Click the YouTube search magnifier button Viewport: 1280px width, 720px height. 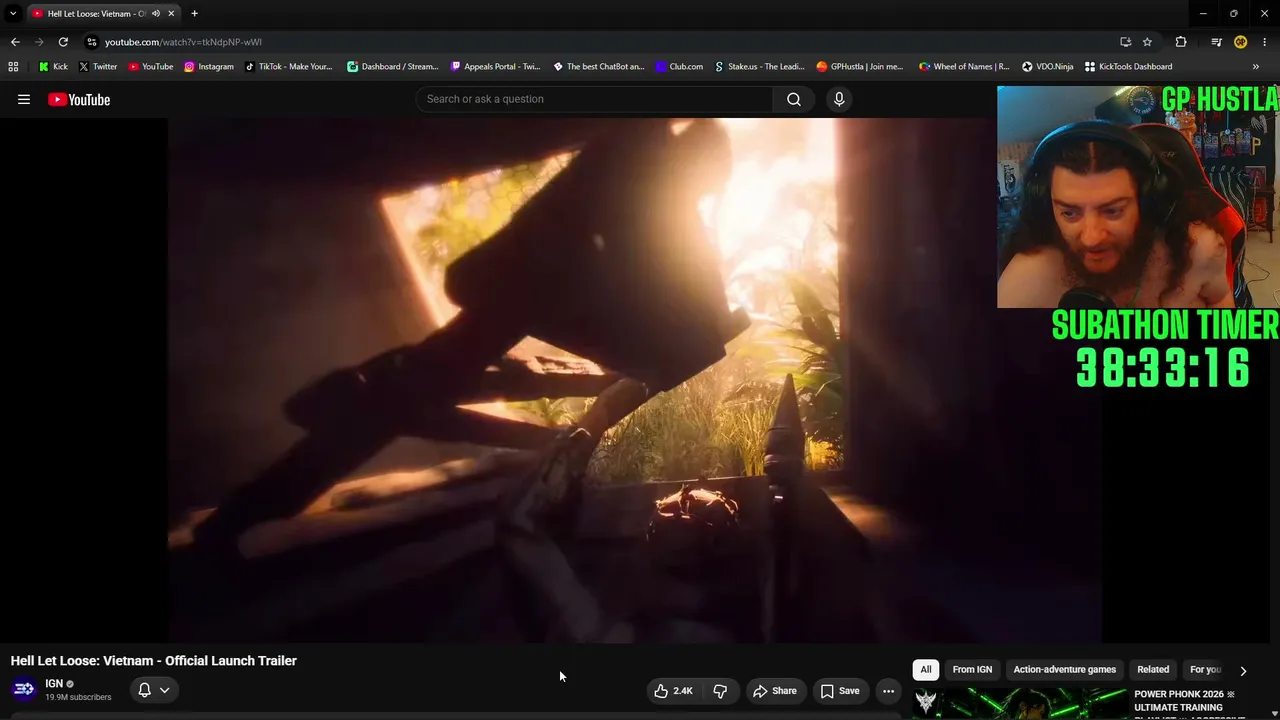click(794, 99)
